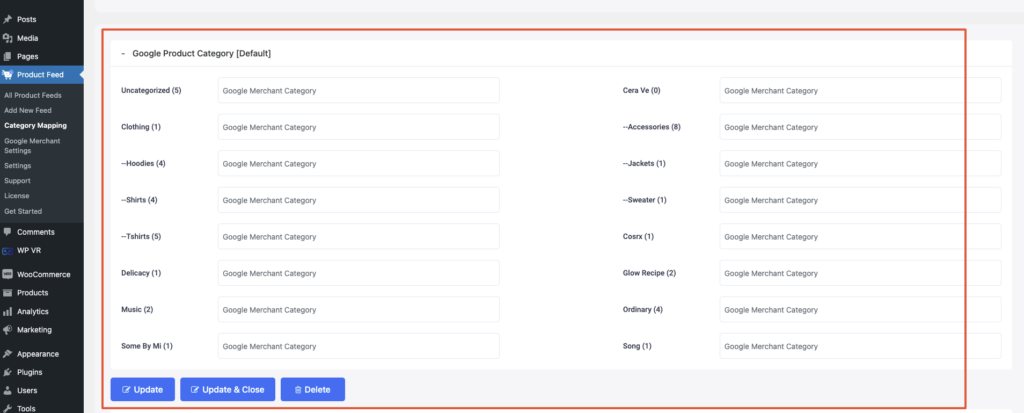The height and width of the screenshot is (413, 1024).
Task: Click the --Accessories (8) label
Action: (x=652, y=127)
